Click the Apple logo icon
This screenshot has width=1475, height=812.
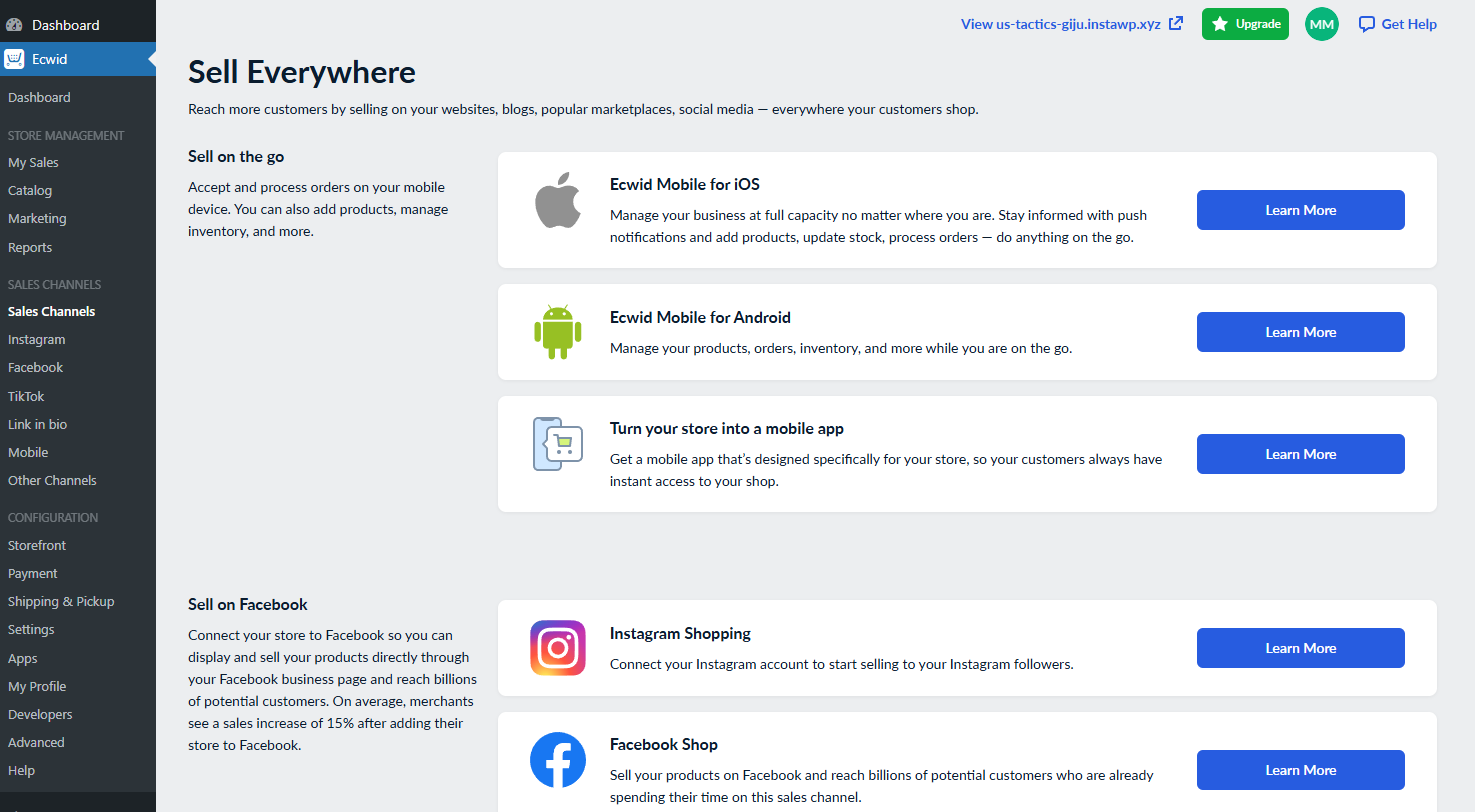[558, 200]
